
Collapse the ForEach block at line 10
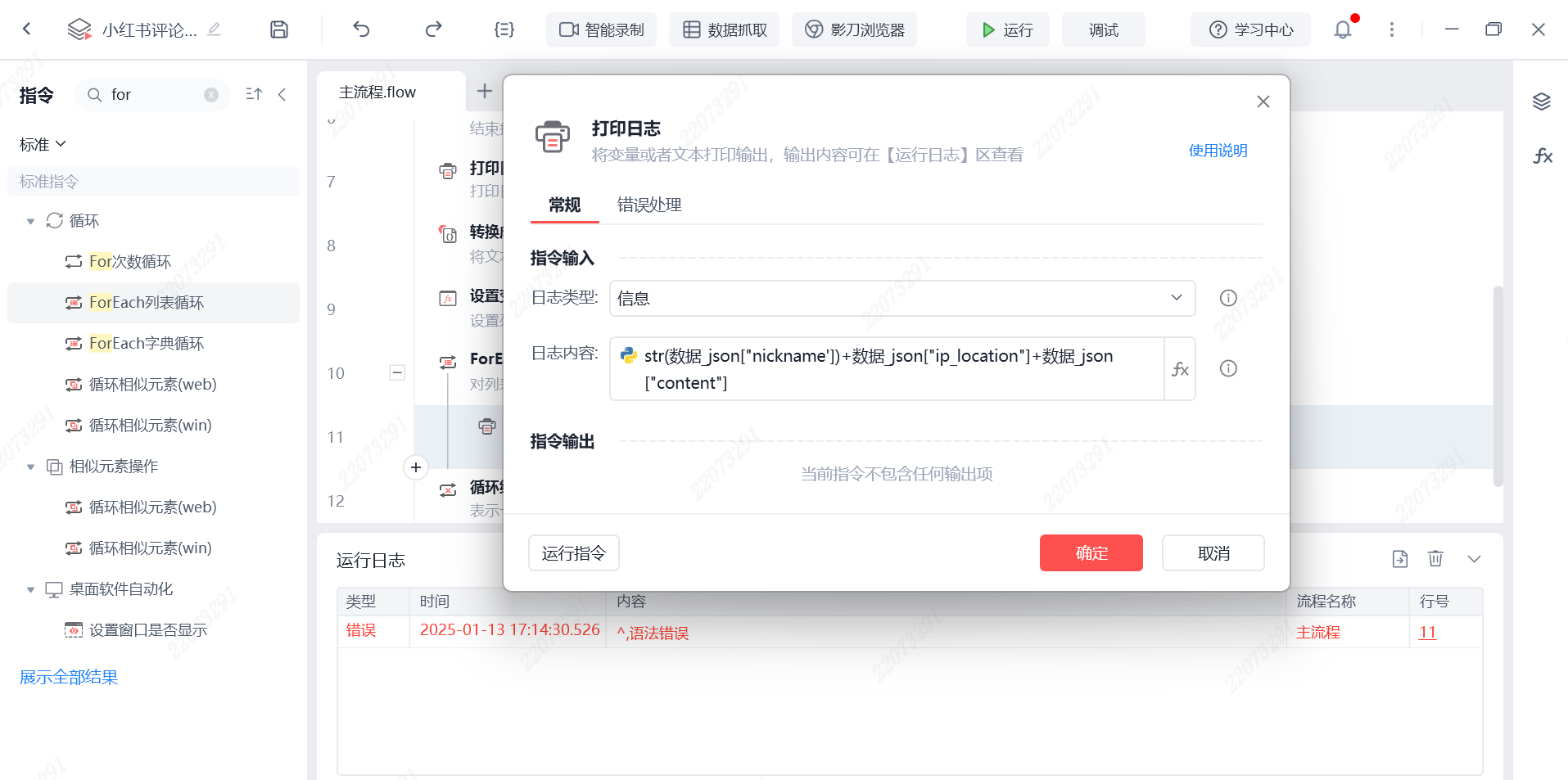click(397, 373)
